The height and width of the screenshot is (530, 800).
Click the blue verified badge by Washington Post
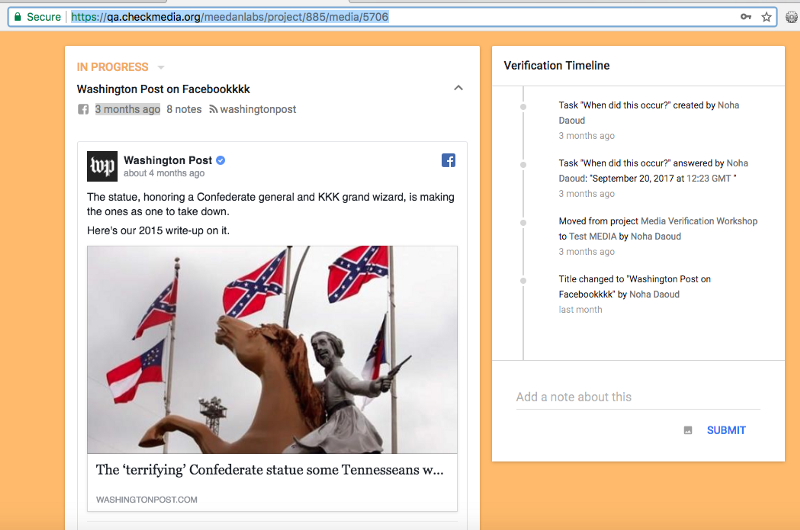coord(220,160)
